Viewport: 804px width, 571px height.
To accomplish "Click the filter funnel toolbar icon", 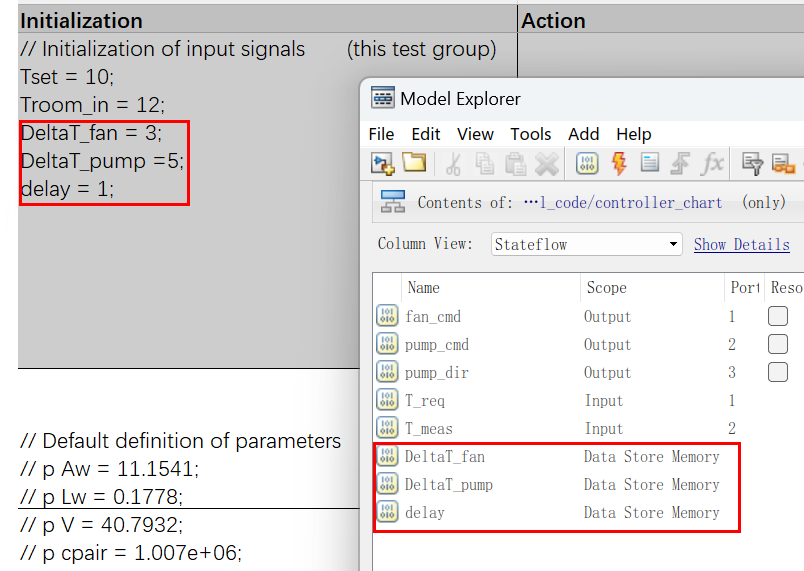I will (x=753, y=163).
